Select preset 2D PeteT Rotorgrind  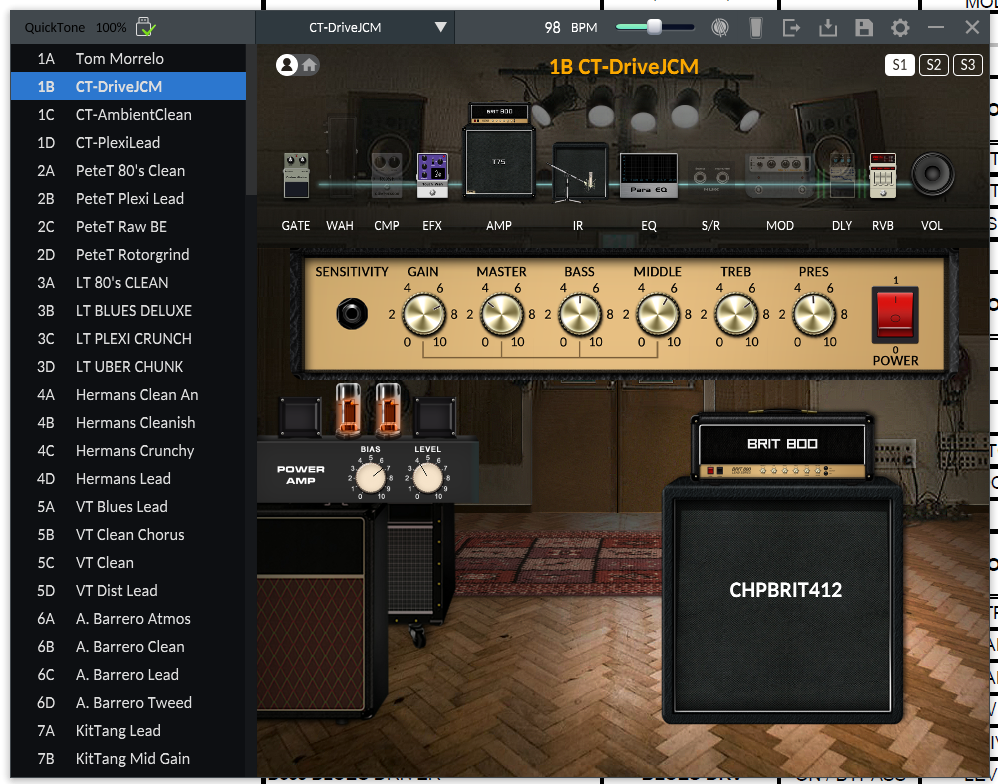click(128, 255)
